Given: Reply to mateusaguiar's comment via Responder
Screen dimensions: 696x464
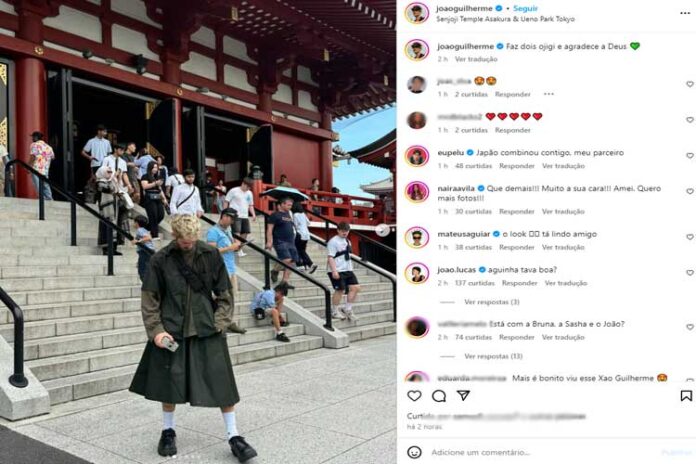Looking at the screenshot, I should coord(517,247).
